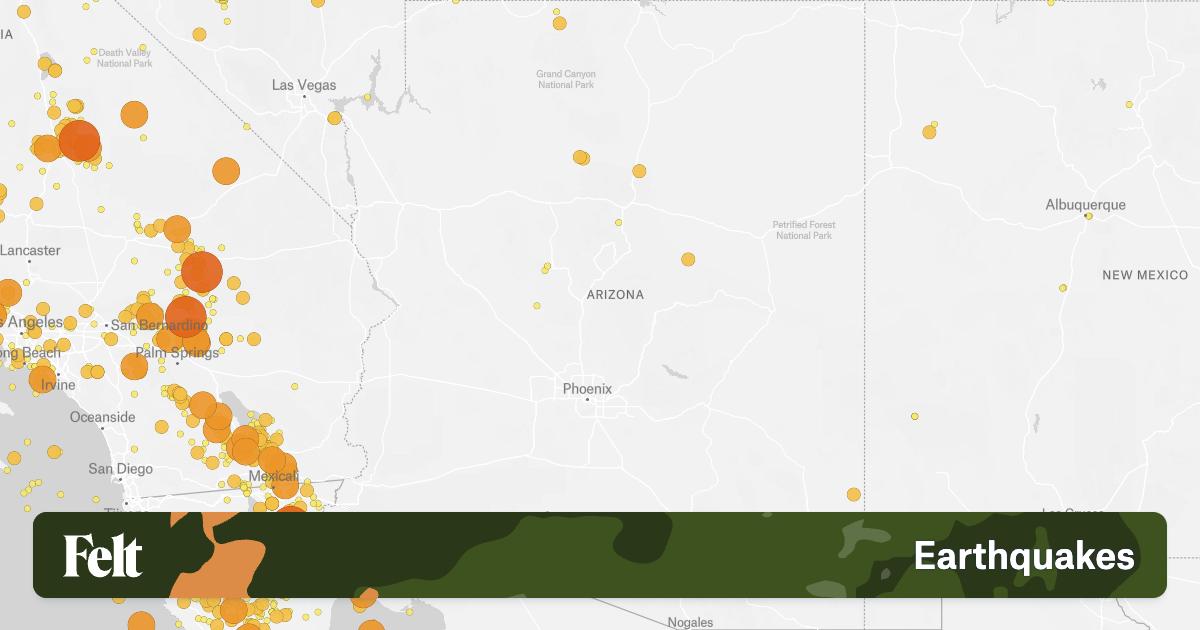Select the orange quake marker near Petrified Forest area
The height and width of the screenshot is (630, 1200).
688,259
